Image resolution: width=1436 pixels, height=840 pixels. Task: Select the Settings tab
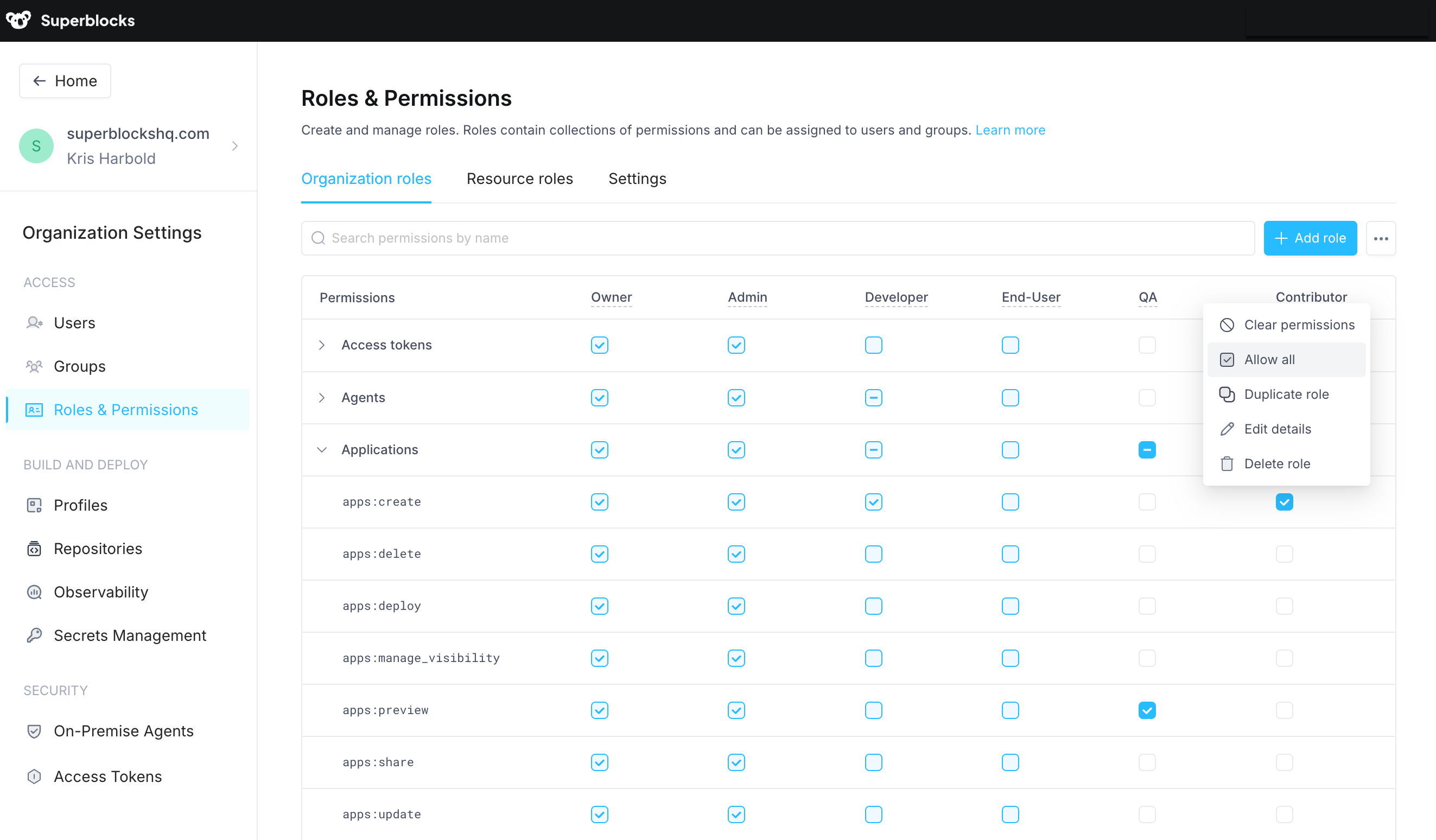tap(637, 179)
